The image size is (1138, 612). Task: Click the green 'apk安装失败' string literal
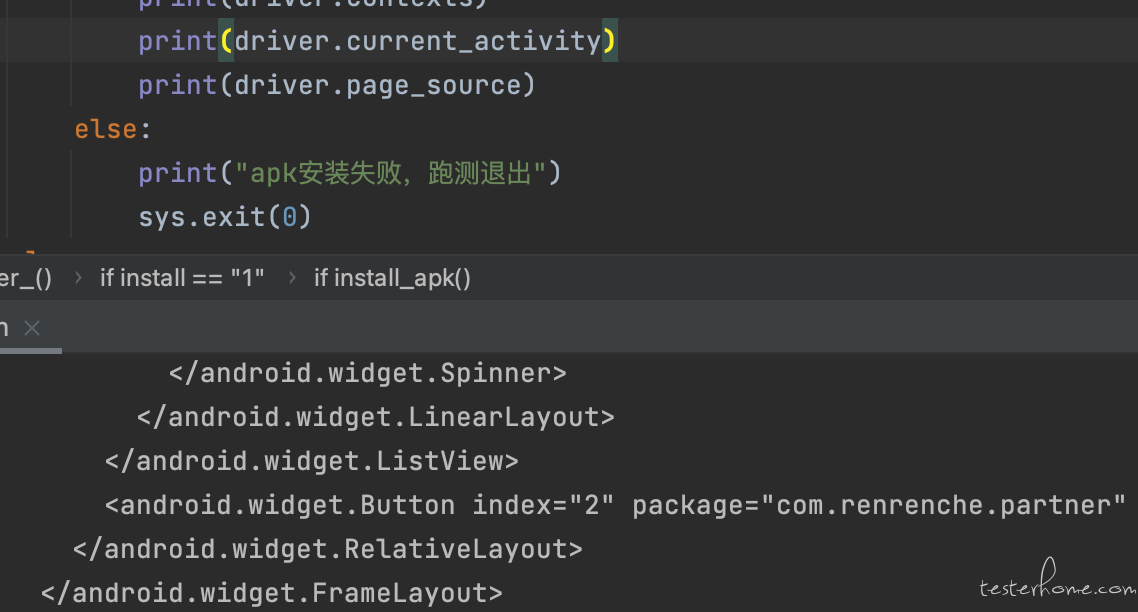[390, 173]
